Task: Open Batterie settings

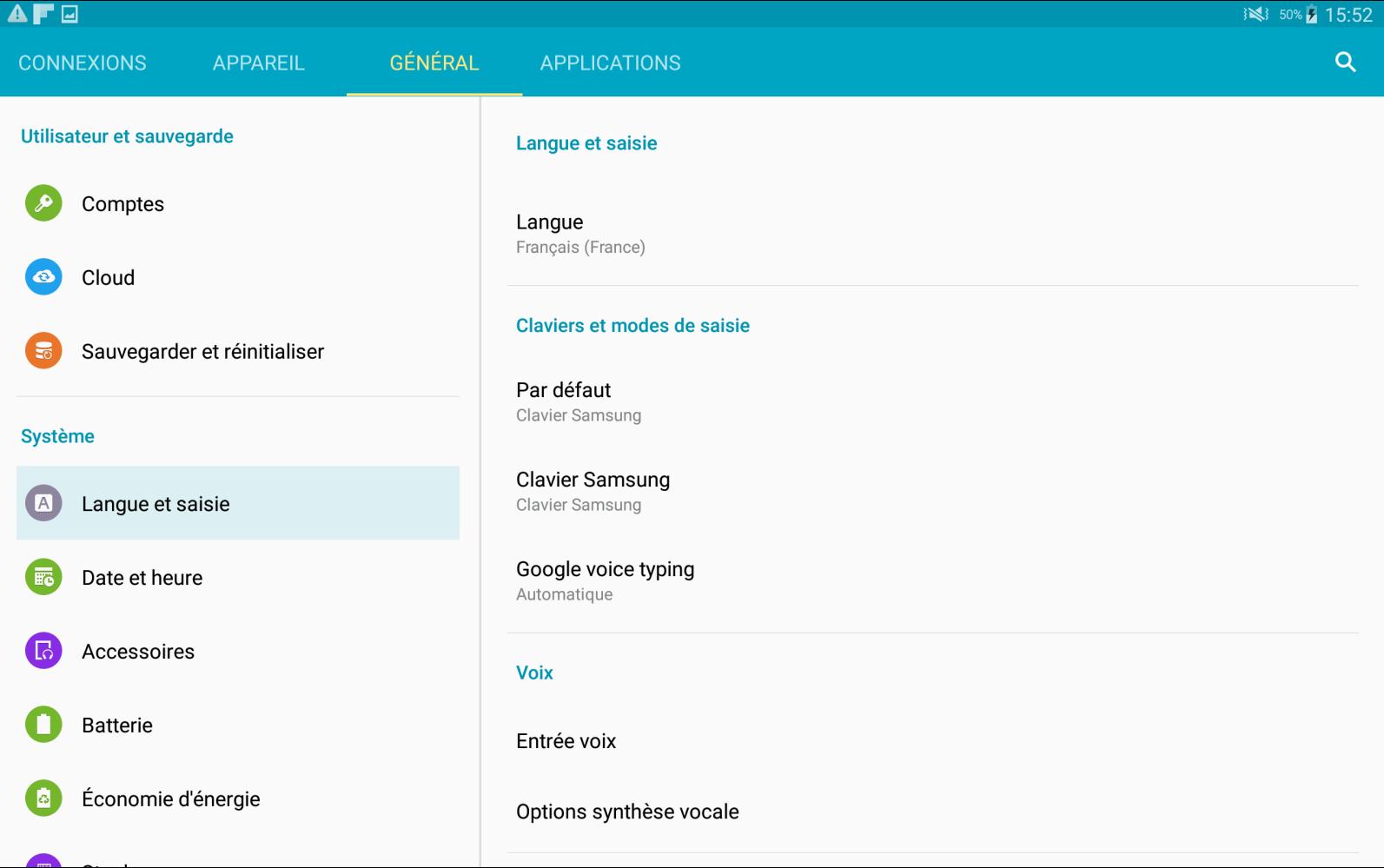Action: 238,725
